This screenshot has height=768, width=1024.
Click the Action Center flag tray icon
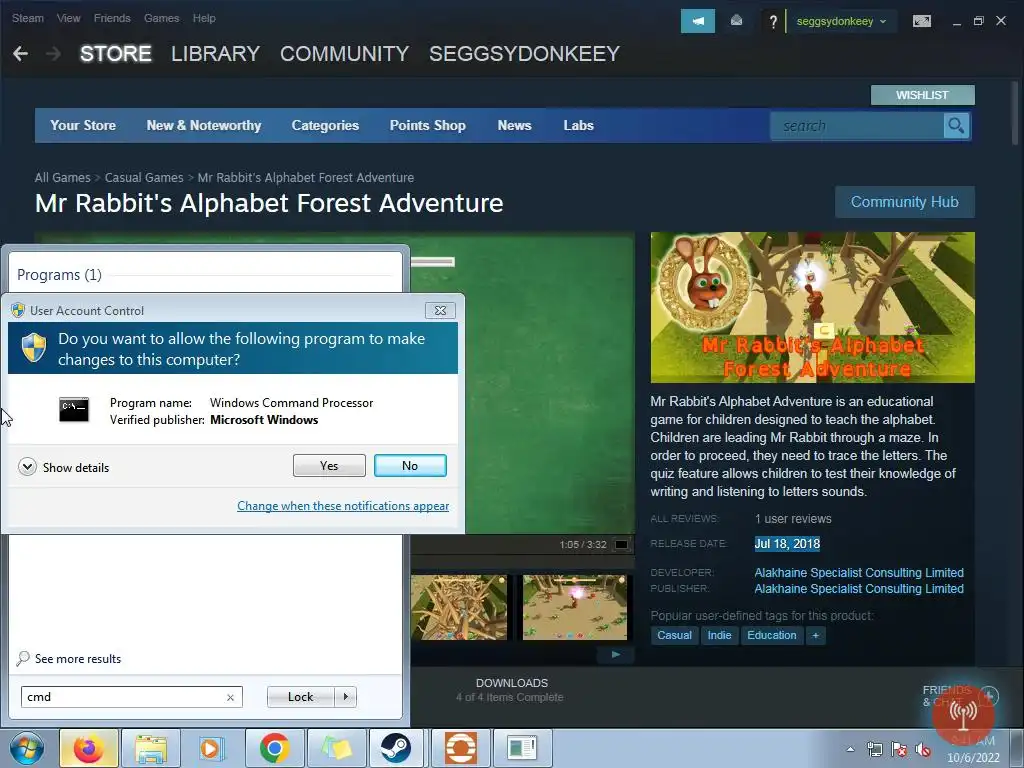[899, 750]
